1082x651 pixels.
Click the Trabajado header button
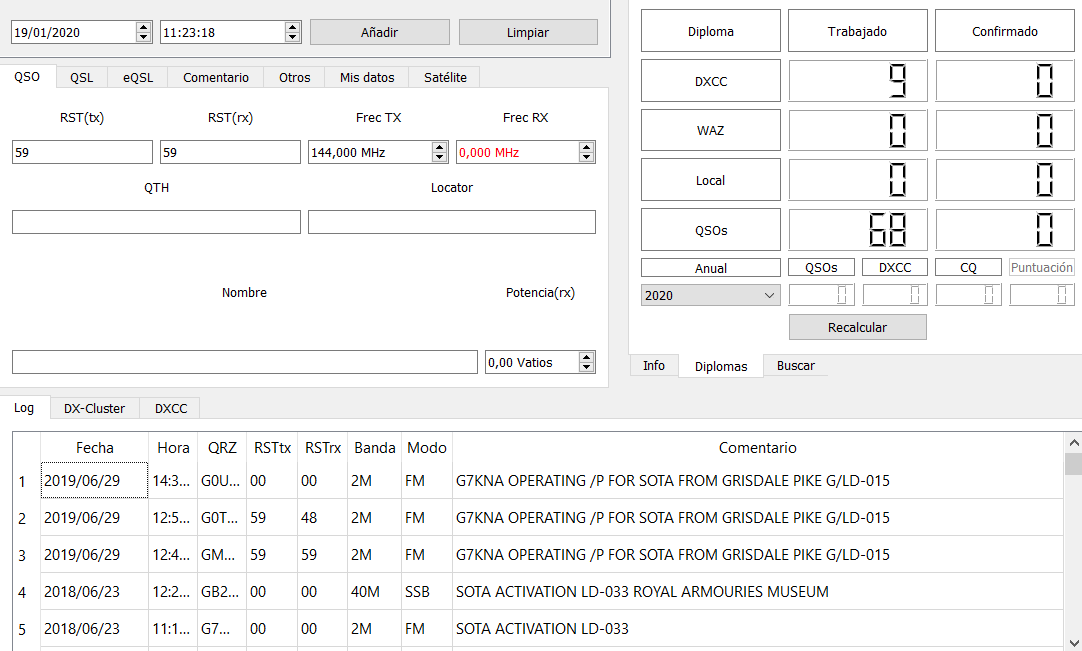click(x=858, y=31)
